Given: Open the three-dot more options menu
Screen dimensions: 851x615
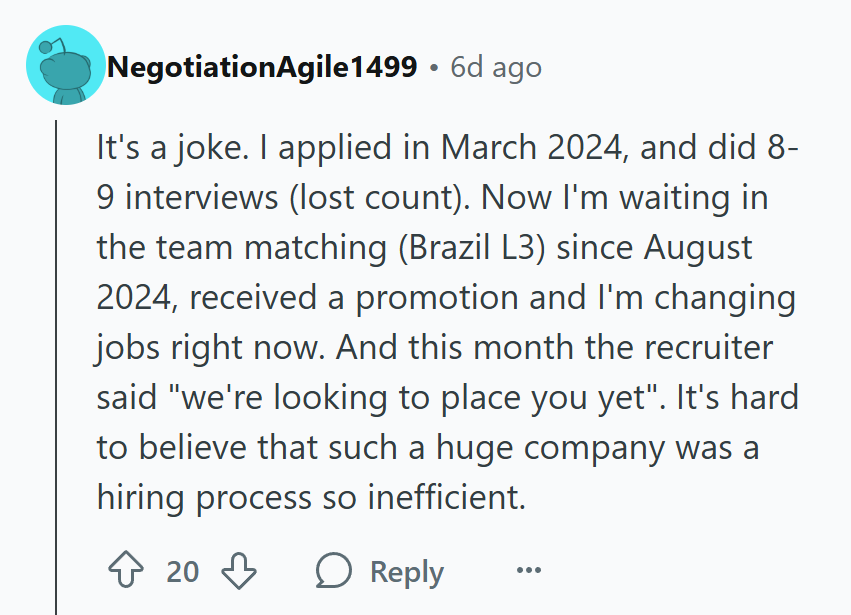Looking at the screenshot, I should [x=529, y=570].
